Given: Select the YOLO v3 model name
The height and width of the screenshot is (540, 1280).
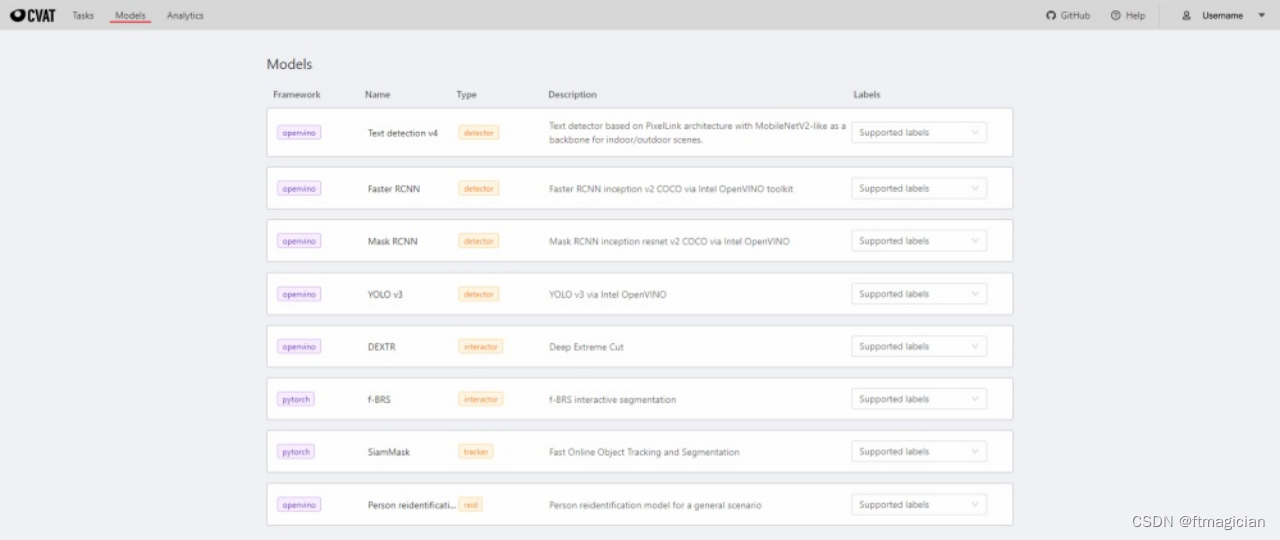Looking at the screenshot, I should coord(385,295).
